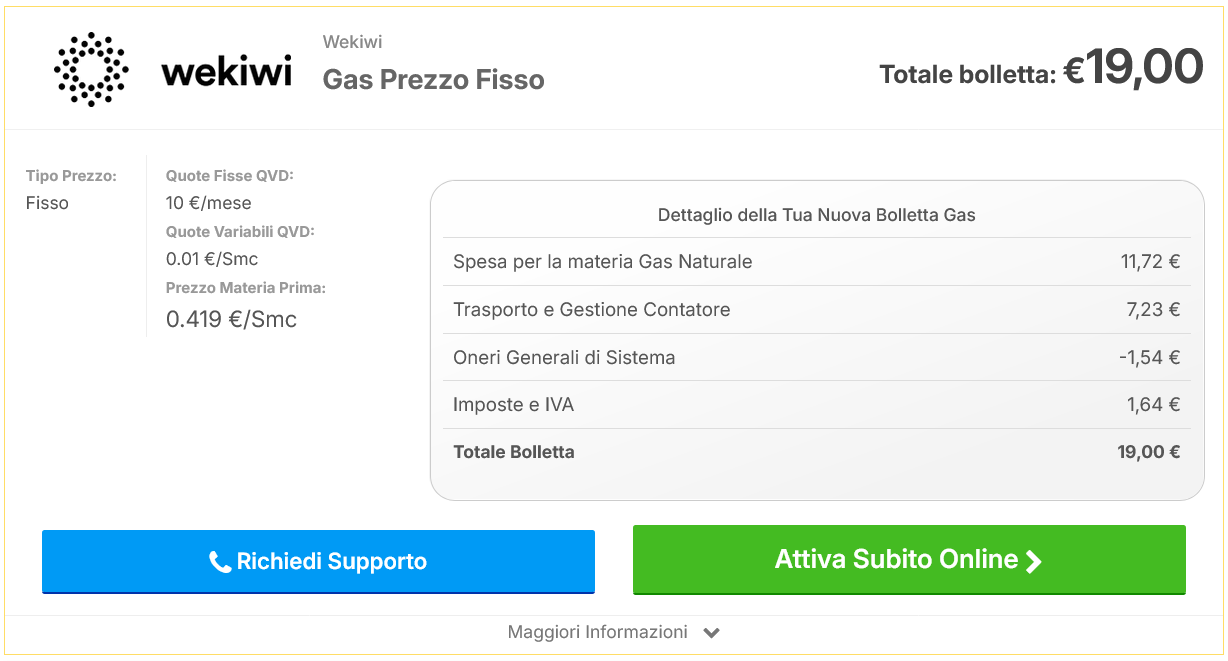The height and width of the screenshot is (661, 1228).
Task: Click the arrow icon on Attiva button
Action: (x=1034, y=561)
